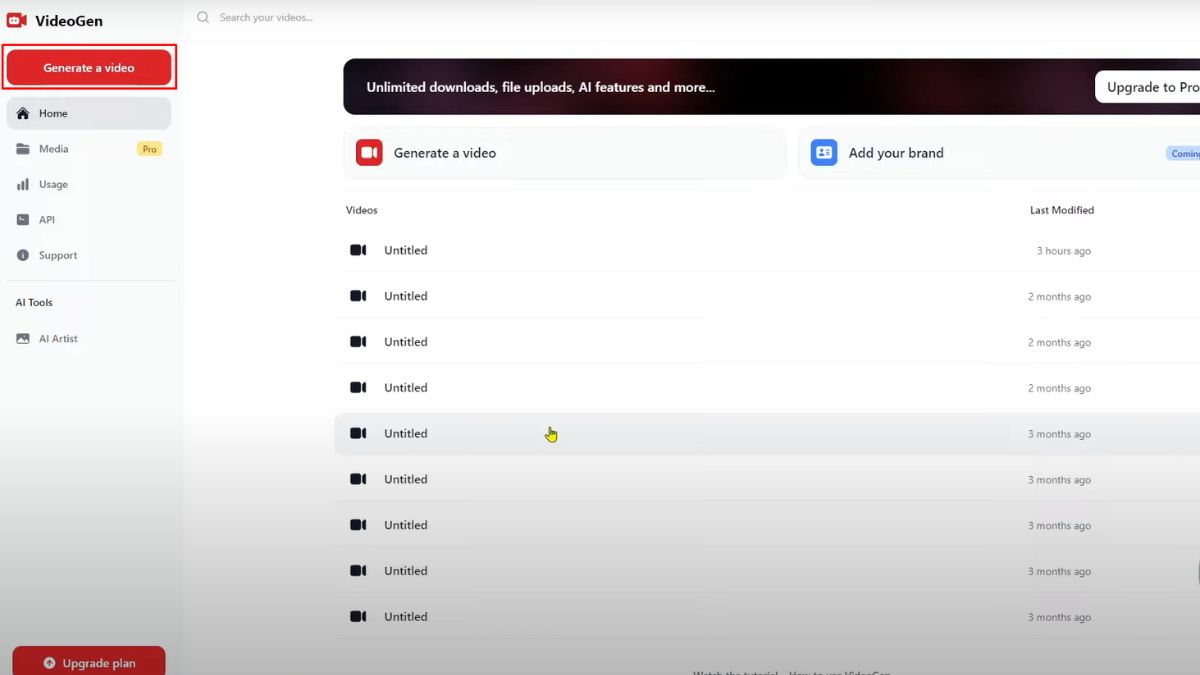Image resolution: width=1200 pixels, height=675 pixels.
Task: Click the Pro badge next to Media
Action: tap(148, 148)
